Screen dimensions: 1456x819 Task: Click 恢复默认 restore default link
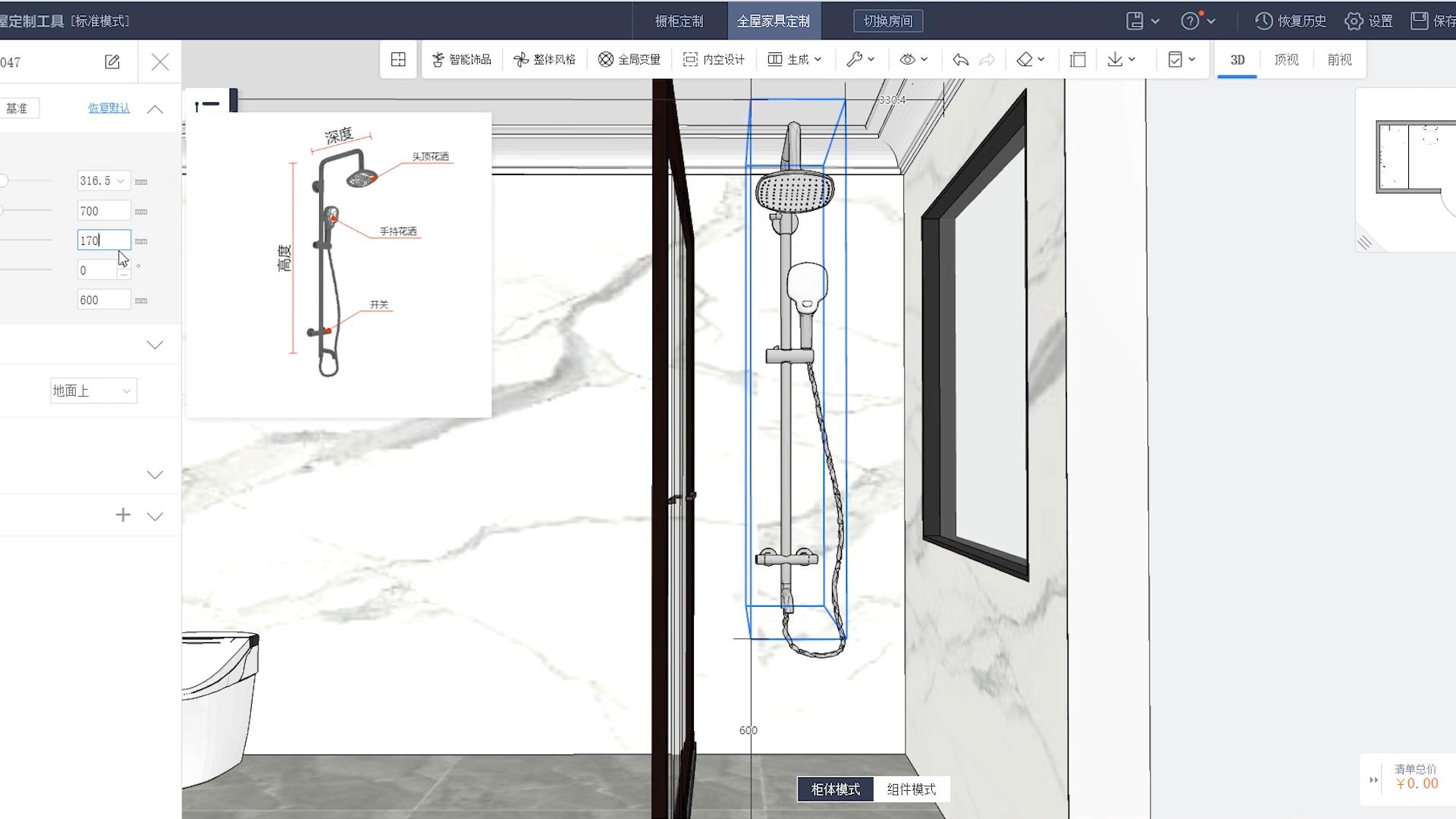click(x=109, y=108)
